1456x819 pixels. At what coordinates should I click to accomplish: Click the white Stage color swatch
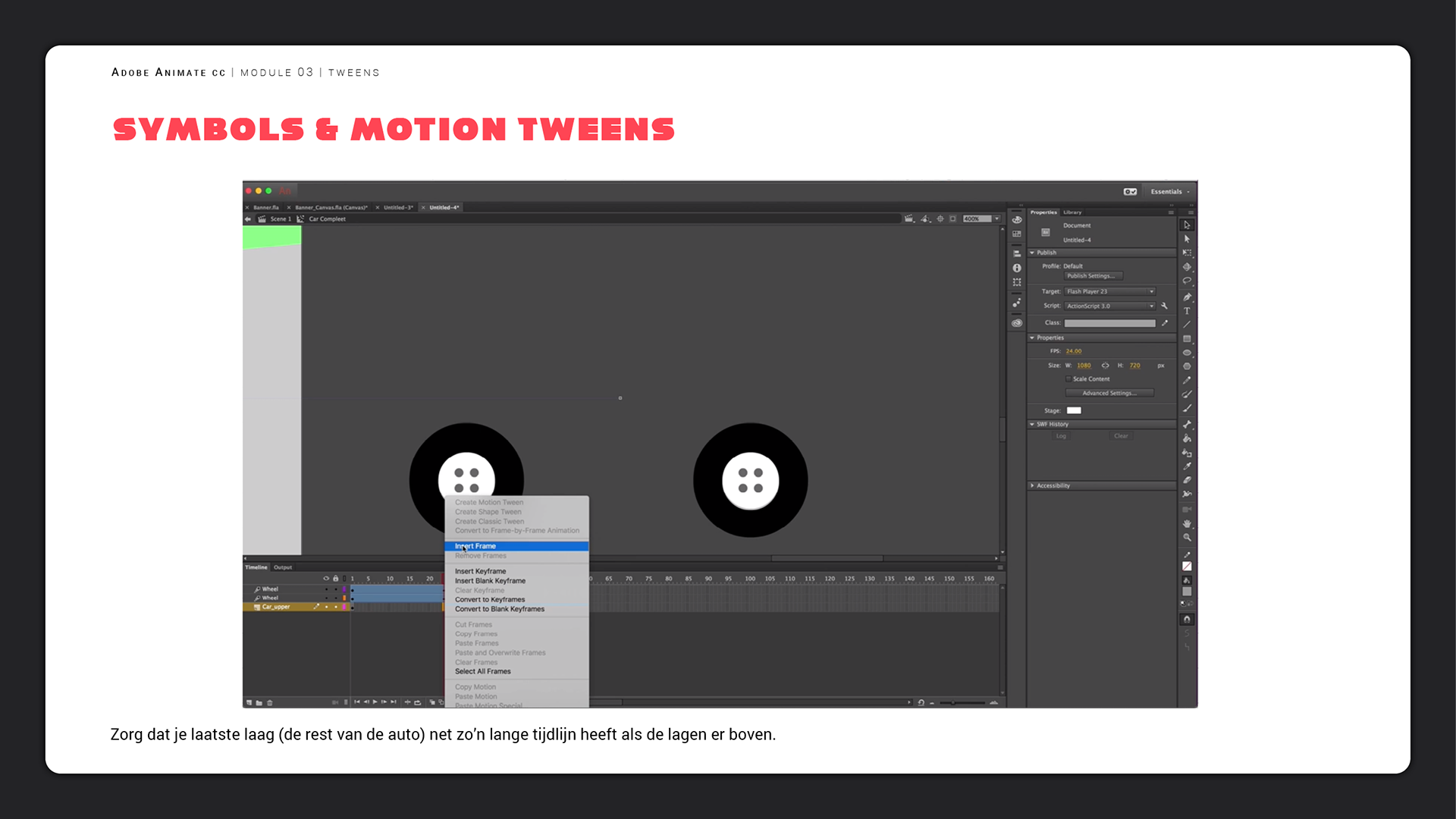coord(1074,410)
